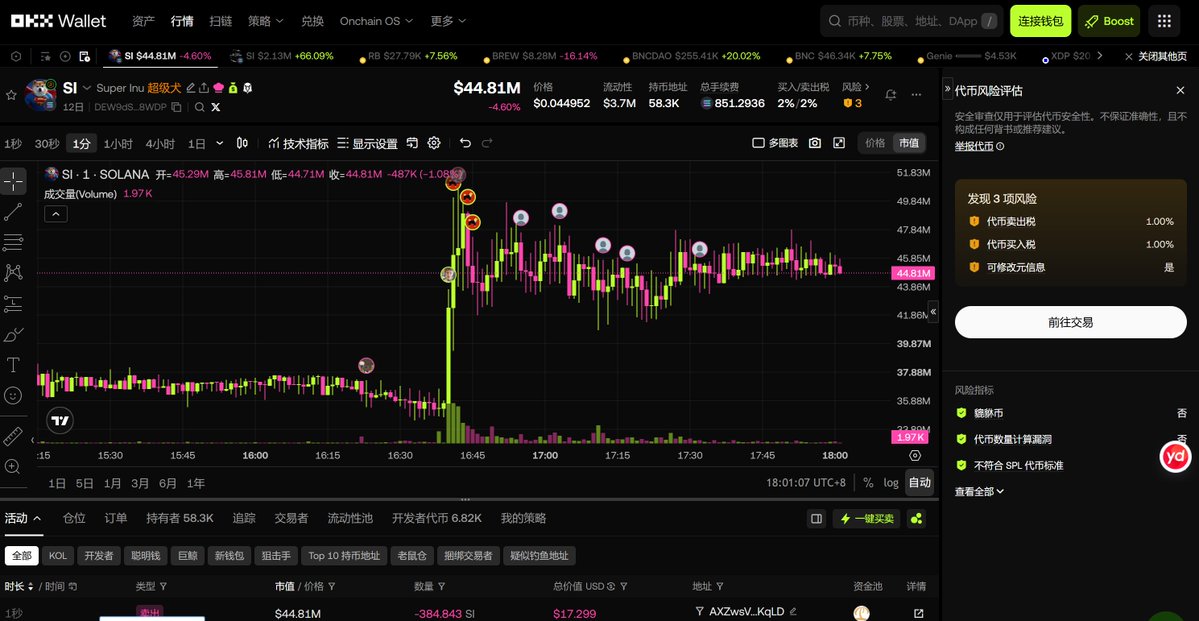
Task: Switch to the 流动性池 tab
Action: coord(349,518)
